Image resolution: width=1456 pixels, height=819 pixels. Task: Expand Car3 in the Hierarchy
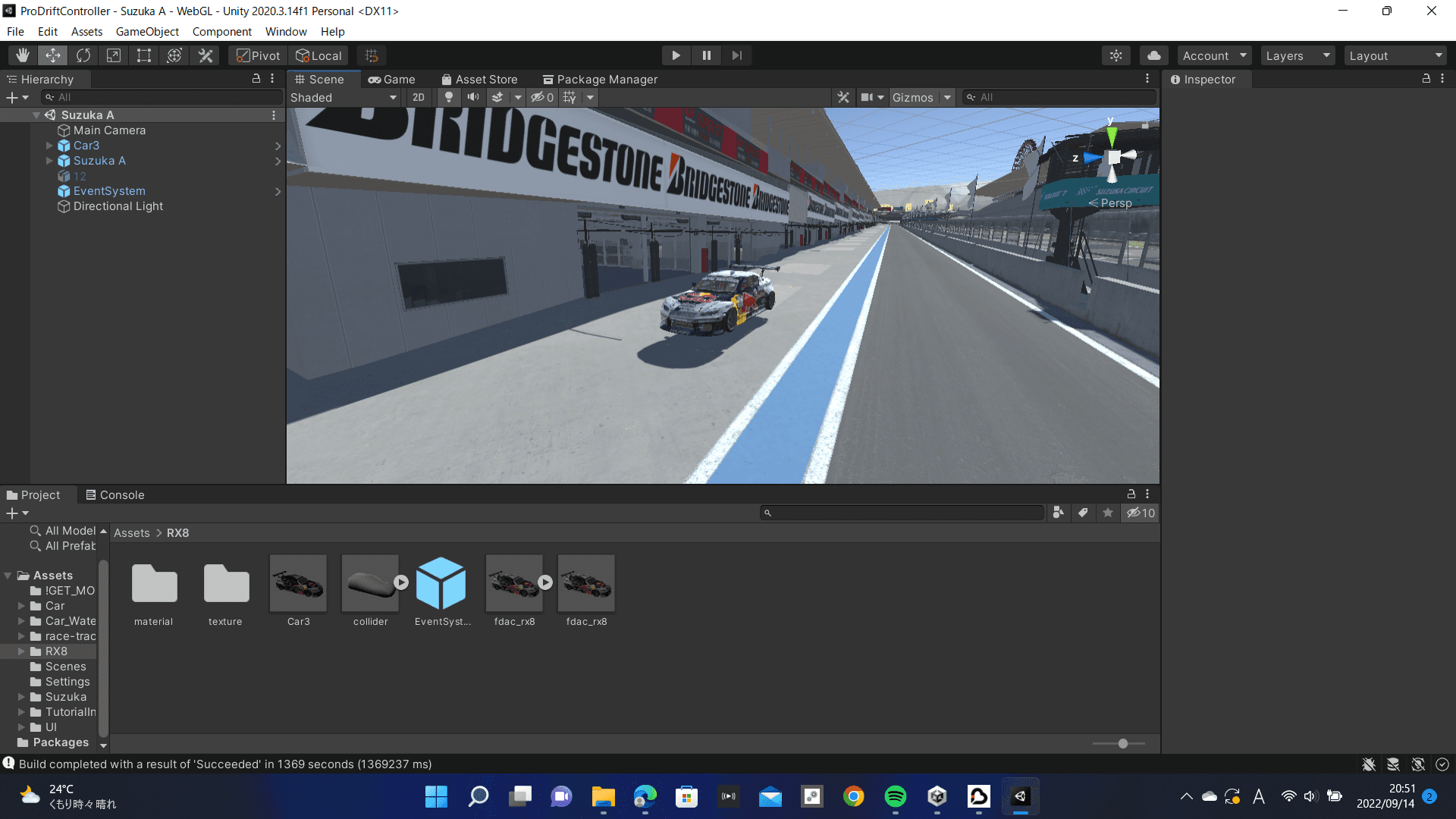click(x=49, y=146)
